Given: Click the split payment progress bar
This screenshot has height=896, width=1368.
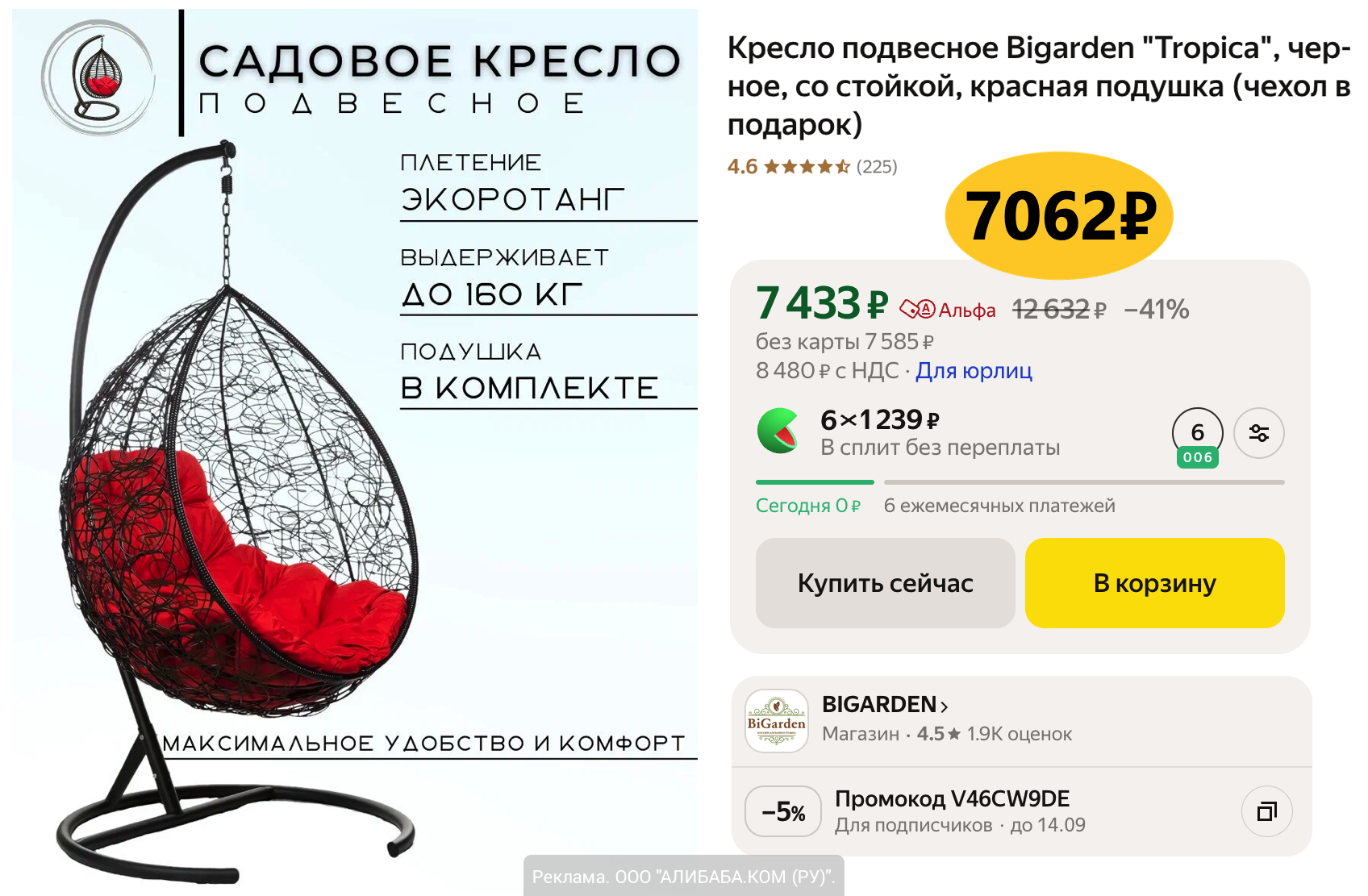Looking at the screenshot, I should (x=1020, y=482).
